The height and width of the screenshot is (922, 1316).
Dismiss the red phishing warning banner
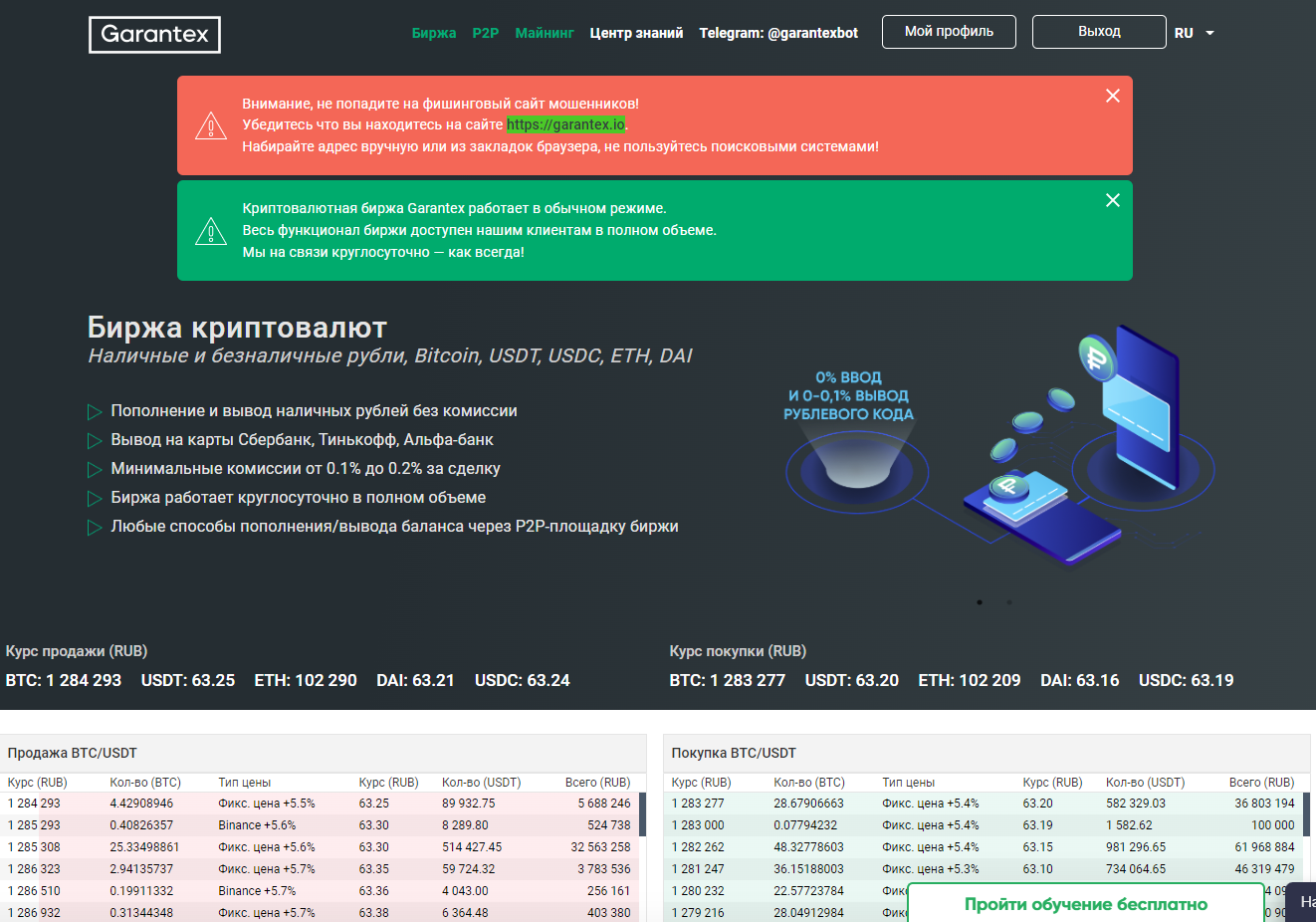tap(1112, 96)
